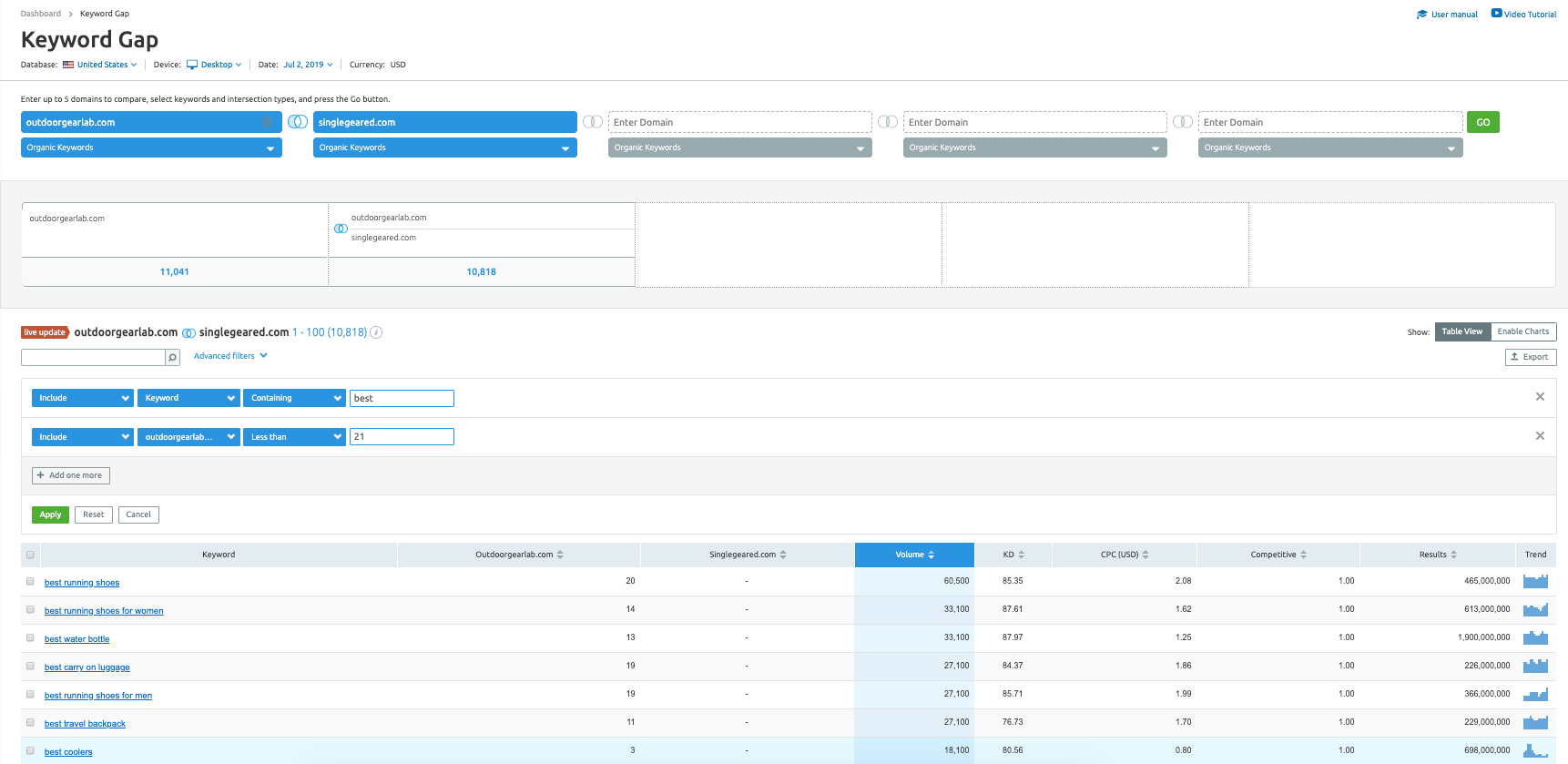Viewport: 1568px width, 764px height.
Task: Click the Venn intersection icon between first two domains
Action: point(298,122)
